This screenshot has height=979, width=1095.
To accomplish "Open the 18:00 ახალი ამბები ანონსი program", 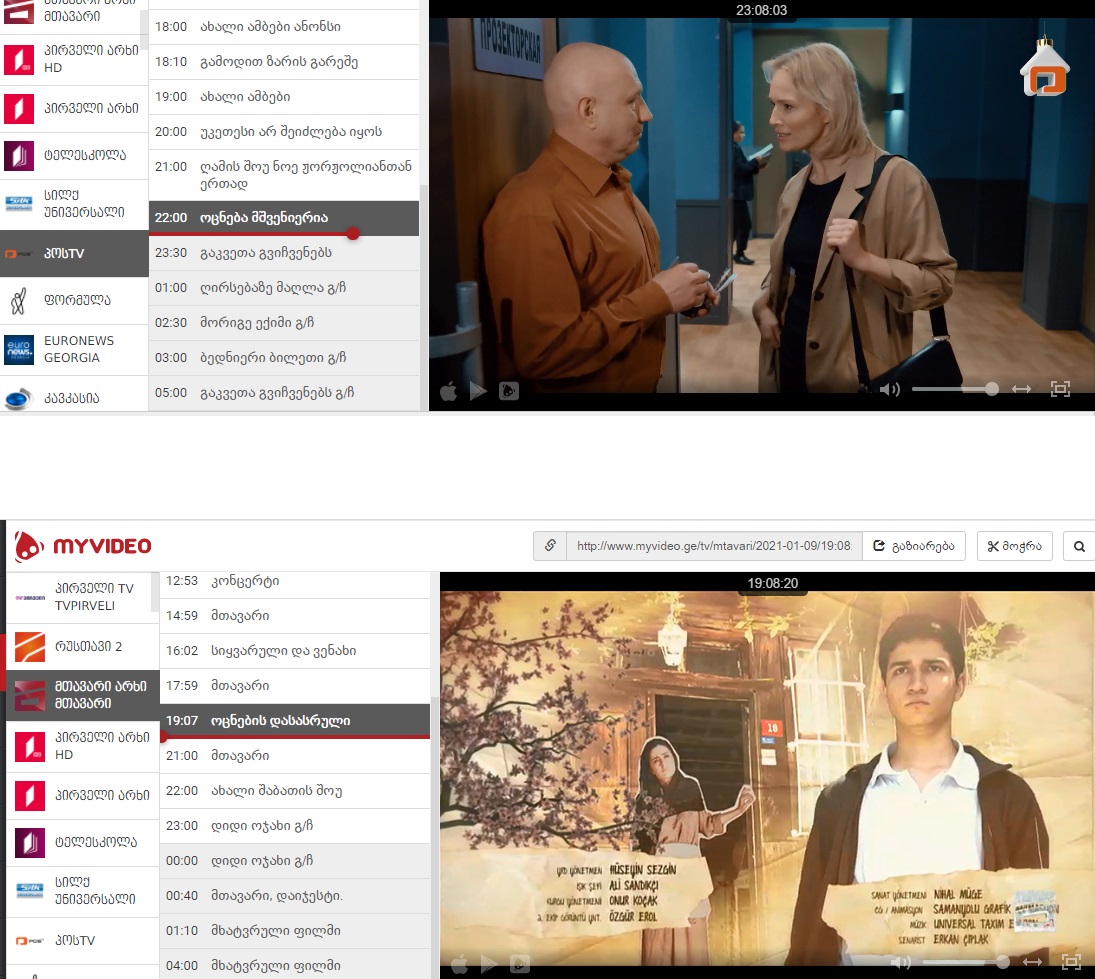I will pos(284,27).
